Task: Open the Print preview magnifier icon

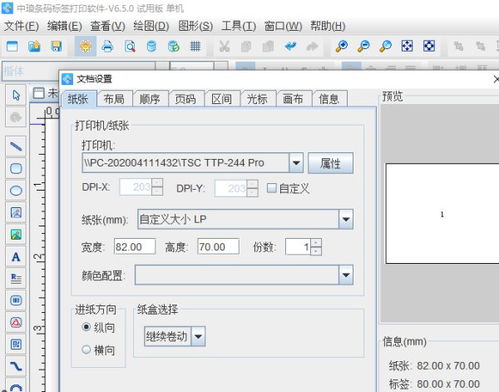Action: pyautogui.click(x=130, y=46)
